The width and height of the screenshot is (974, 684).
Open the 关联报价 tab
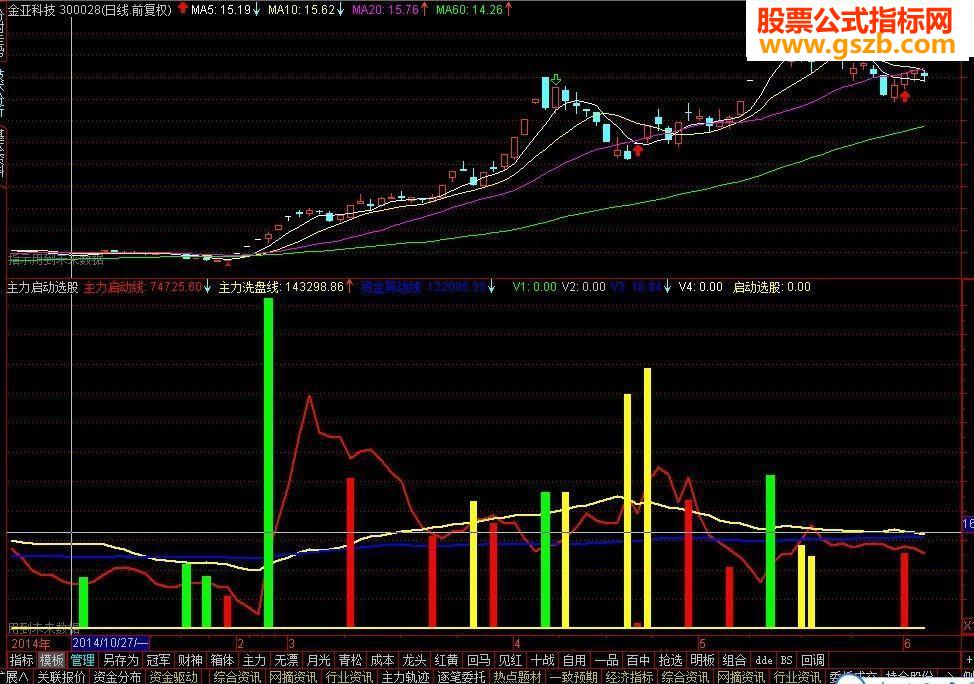(x=61, y=677)
